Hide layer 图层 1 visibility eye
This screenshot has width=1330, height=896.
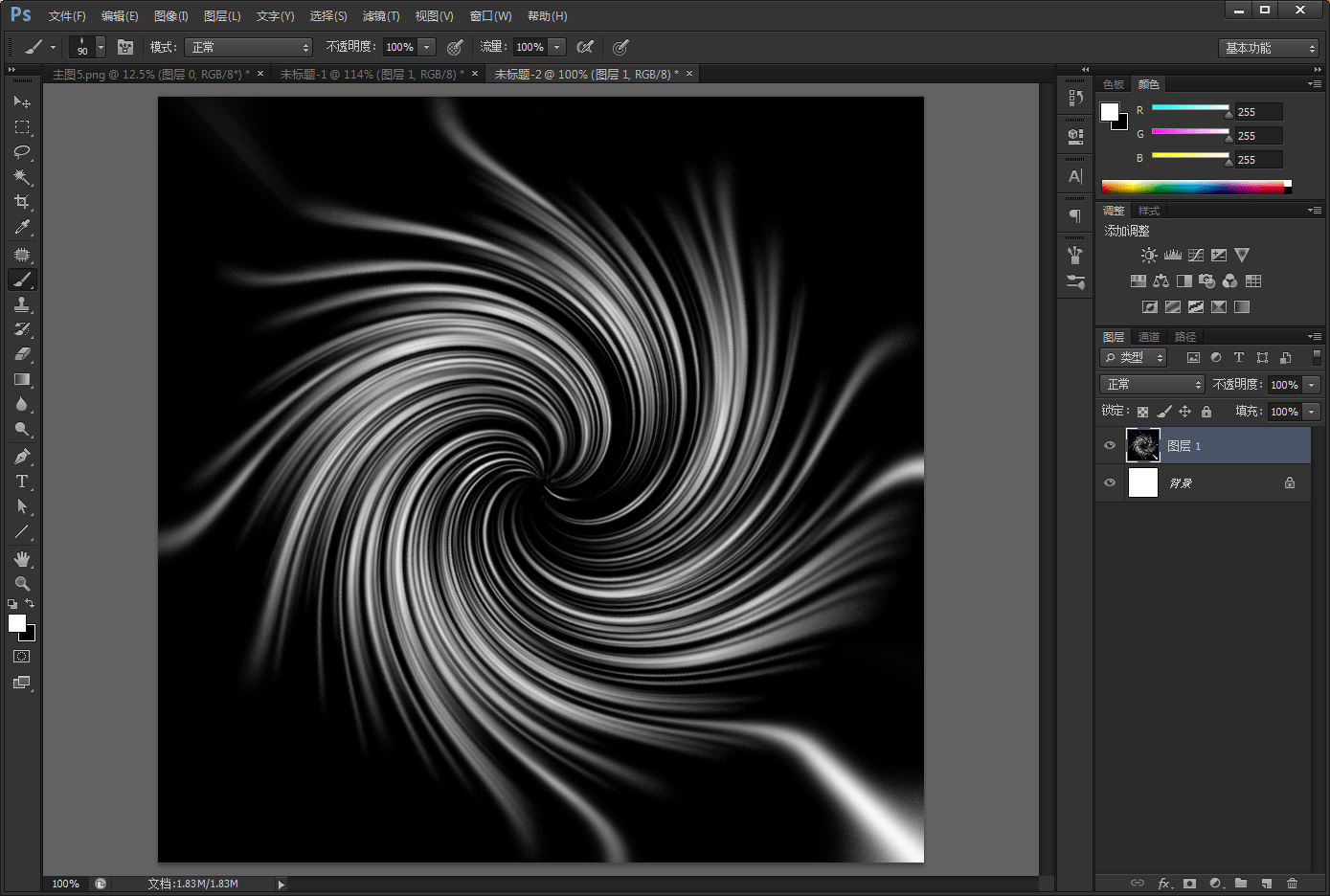(1110, 446)
